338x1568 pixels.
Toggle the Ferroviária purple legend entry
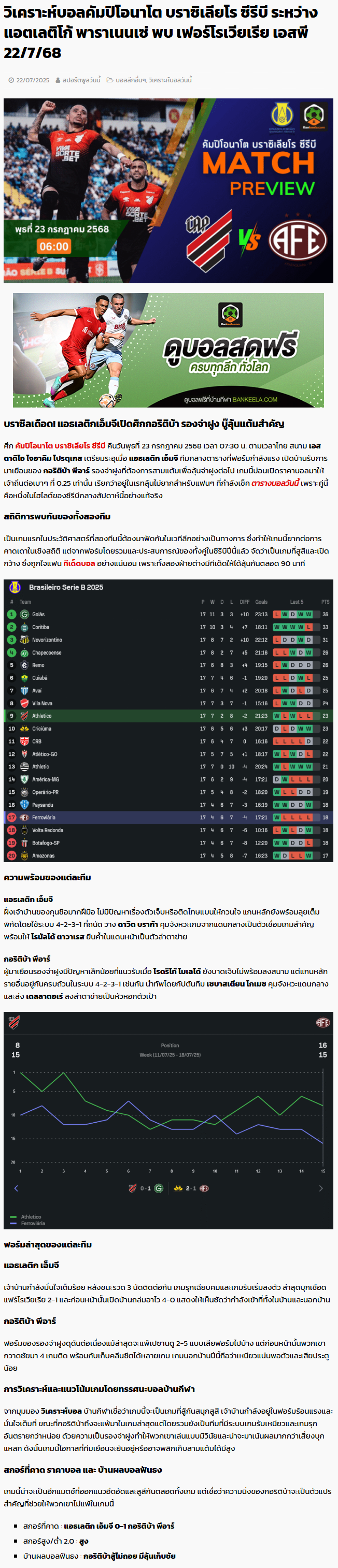pyautogui.click(x=27, y=1223)
